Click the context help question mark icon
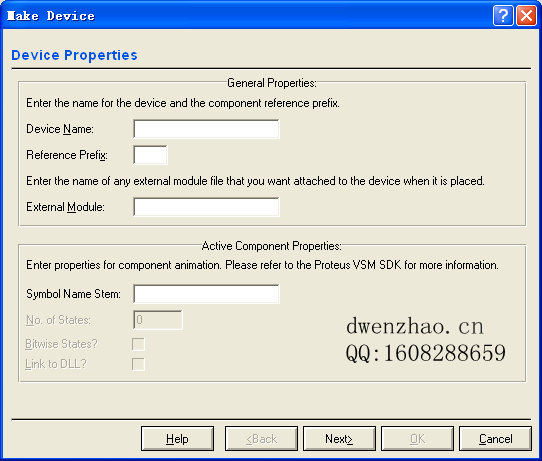The height and width of the screenshot is (461, 542). click(x=503, y=16)
